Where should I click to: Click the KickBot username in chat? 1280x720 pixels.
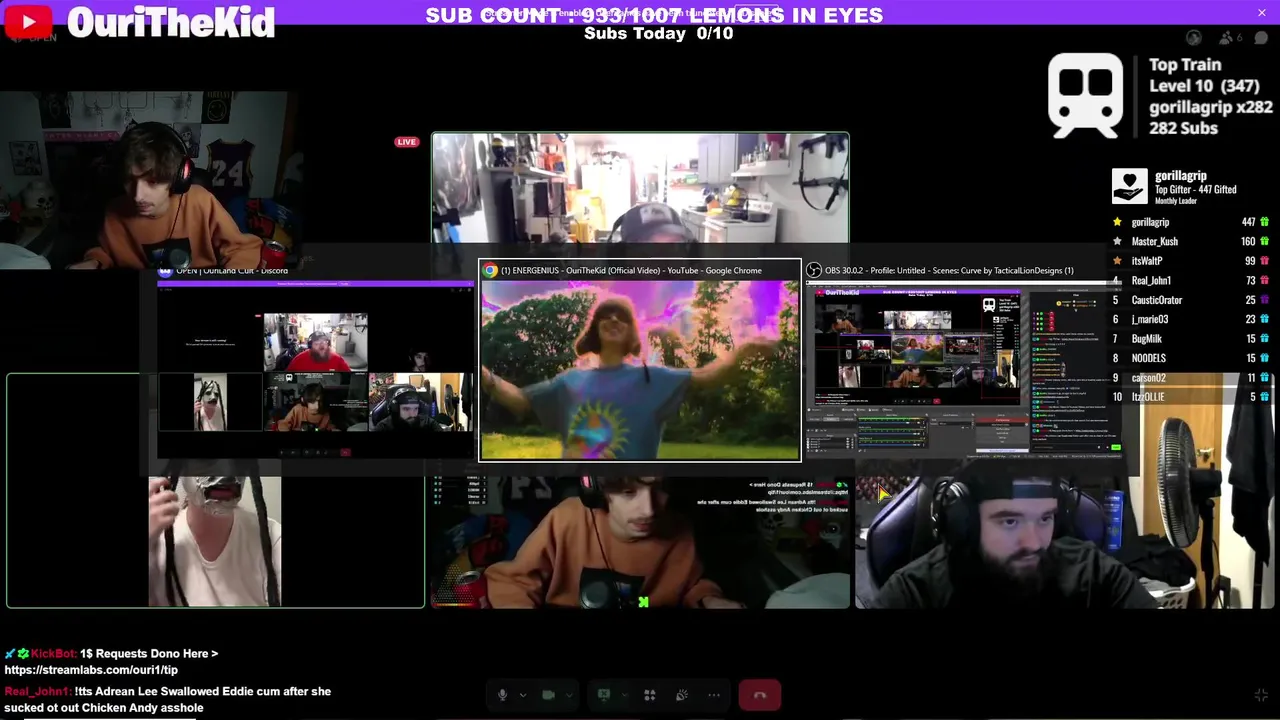point(53,653)
